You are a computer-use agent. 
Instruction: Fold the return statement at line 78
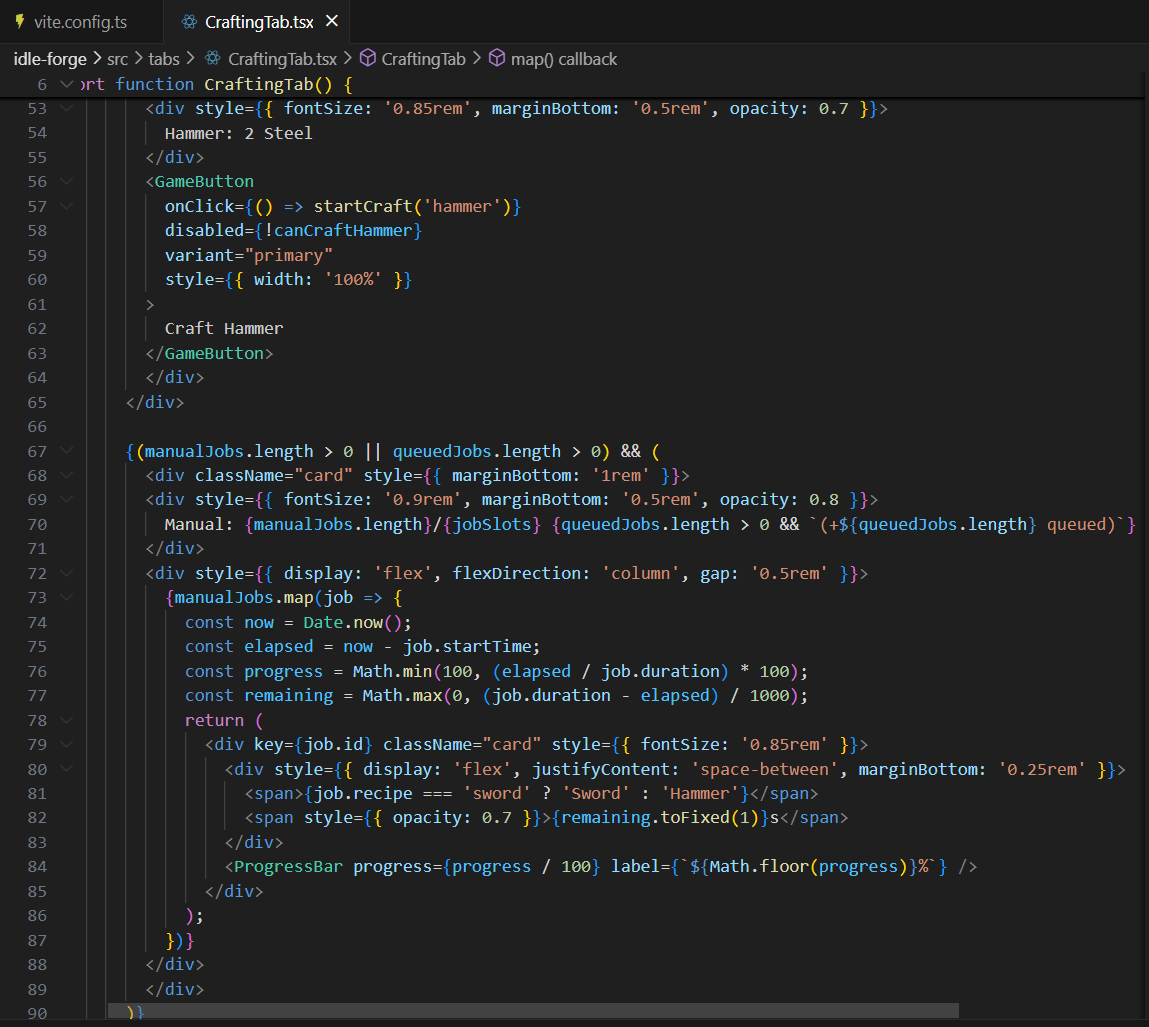coord(67,720)
